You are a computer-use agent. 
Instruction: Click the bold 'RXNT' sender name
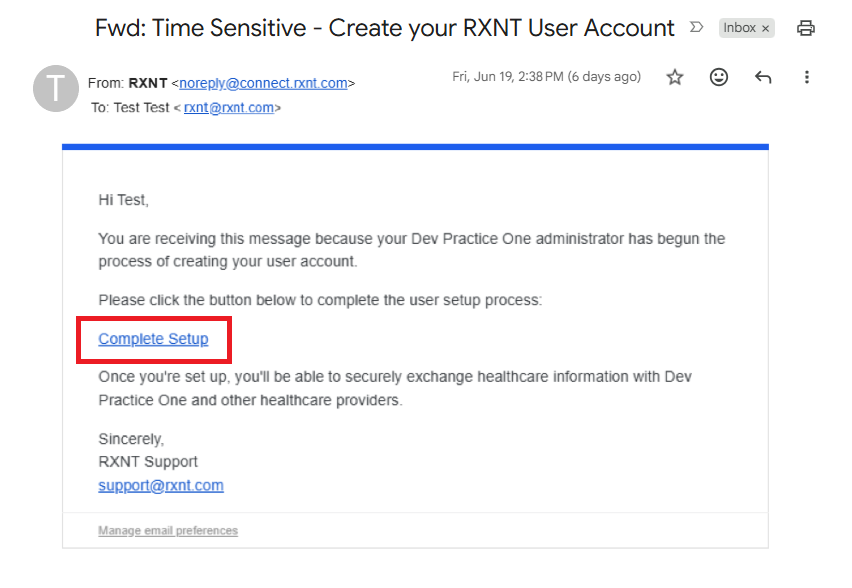148,83
